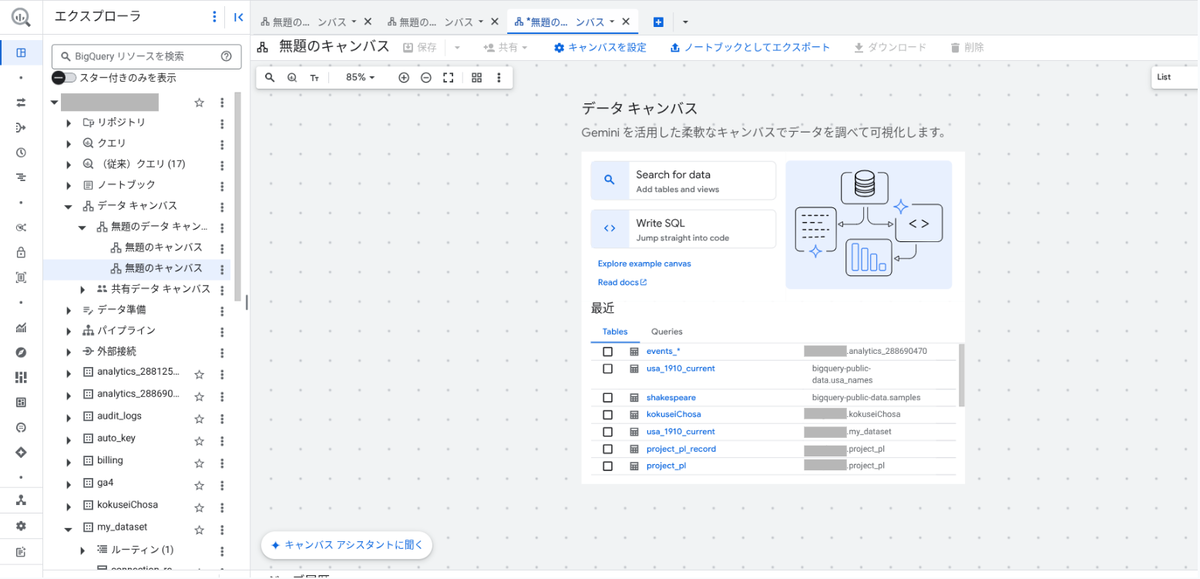Click the grid layout icon in canvas toolbar
This screenshot has width=1200, height=579.
[477, 77]
